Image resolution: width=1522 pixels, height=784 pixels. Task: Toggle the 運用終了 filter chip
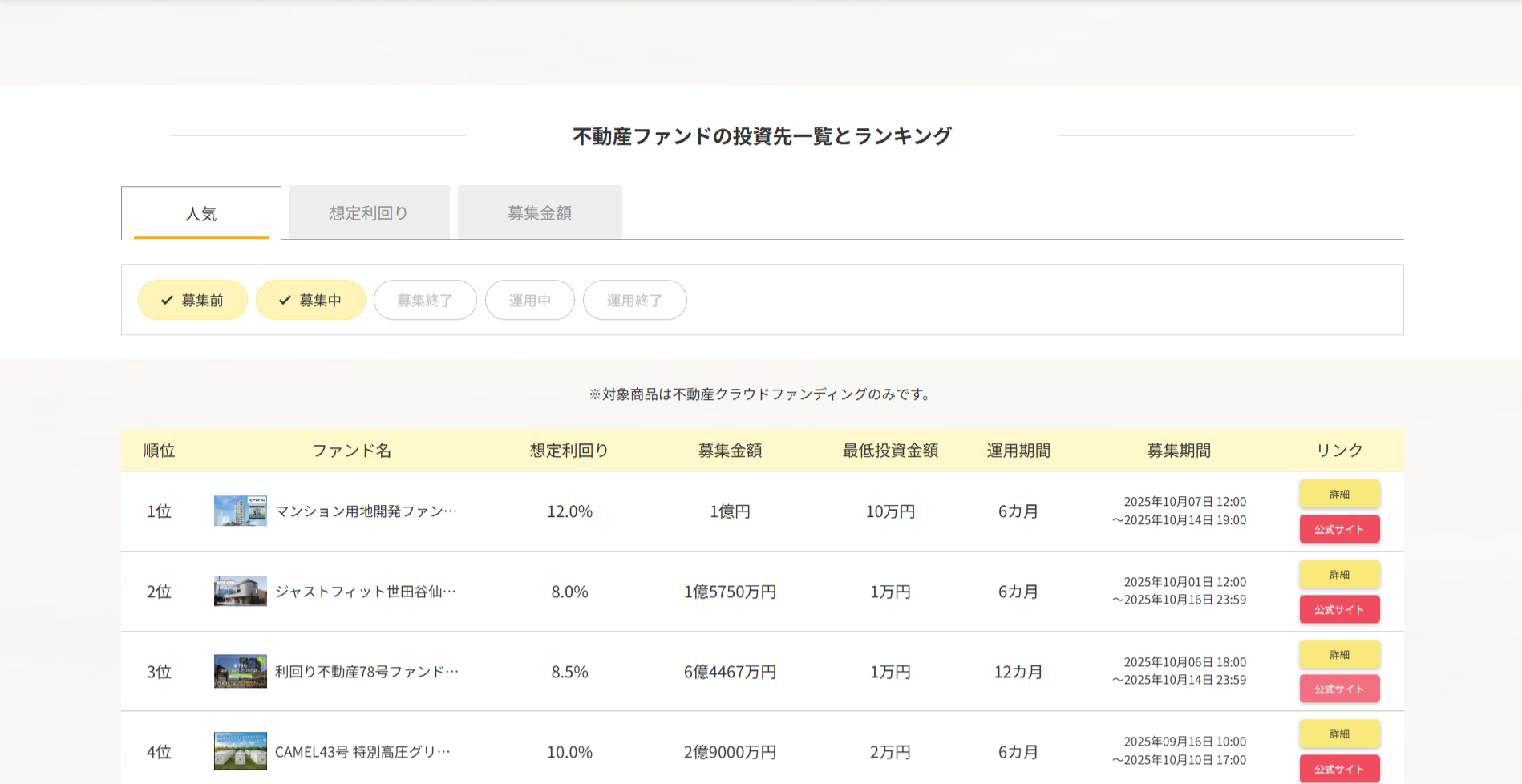pyautogui.click(x=634, y=301)
